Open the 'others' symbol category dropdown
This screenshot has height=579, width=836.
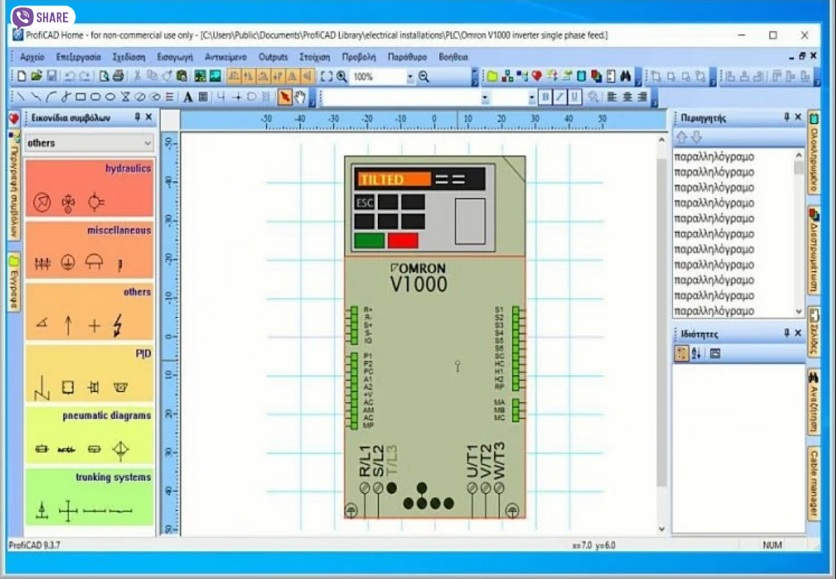146,143
